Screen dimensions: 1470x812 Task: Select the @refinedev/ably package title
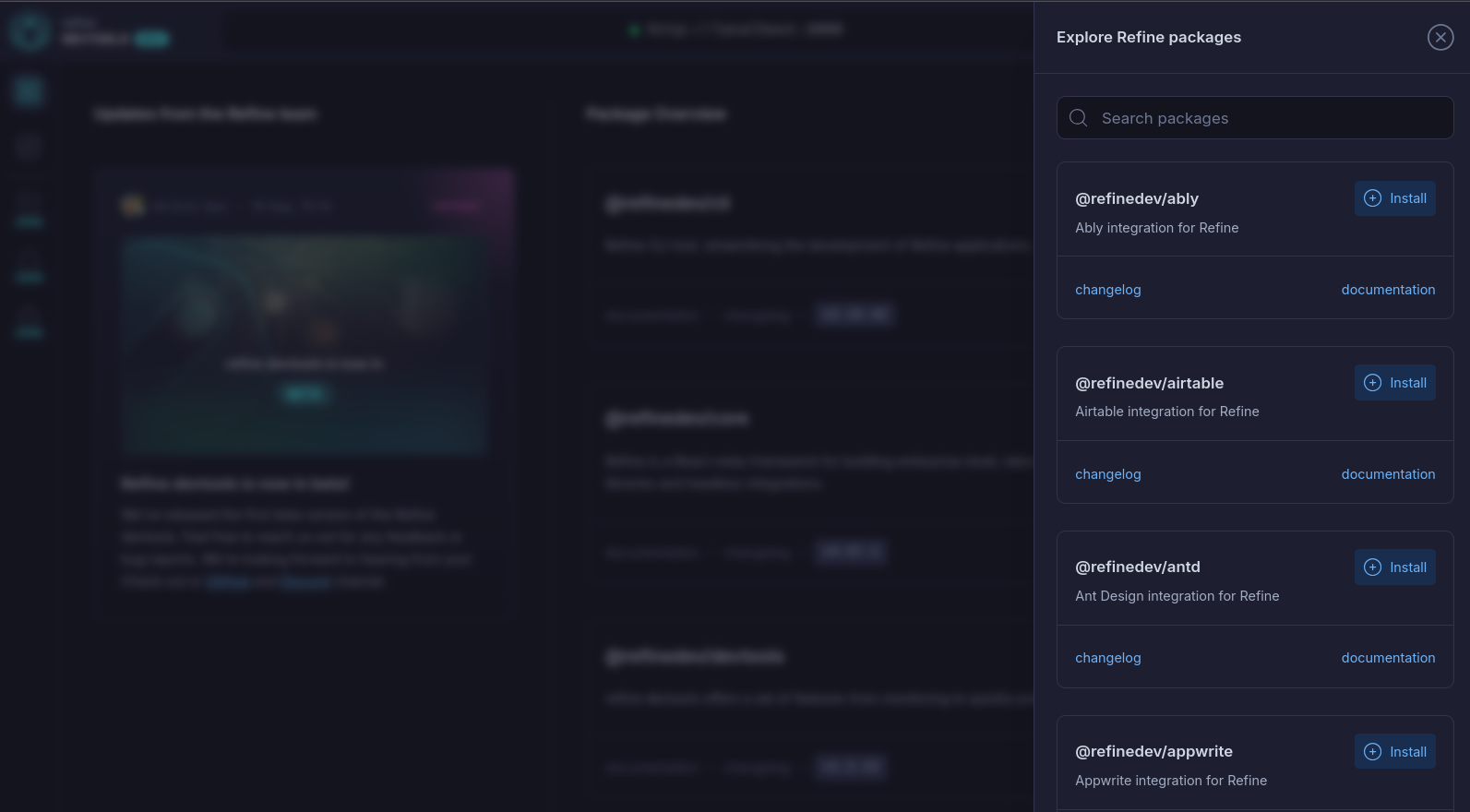[1137, 198]
